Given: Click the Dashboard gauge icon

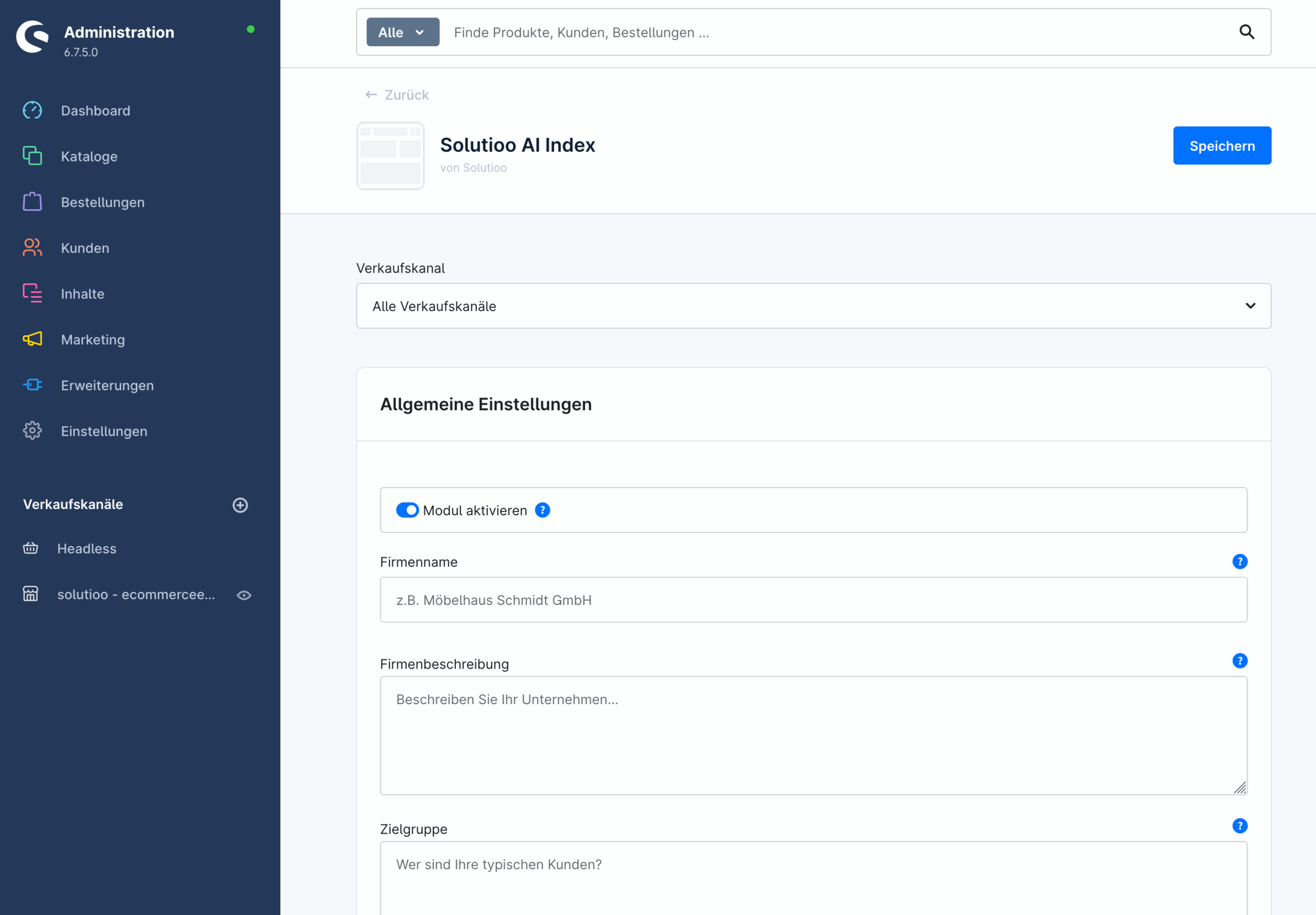Looking at the screenshot, I should [32, 110].
